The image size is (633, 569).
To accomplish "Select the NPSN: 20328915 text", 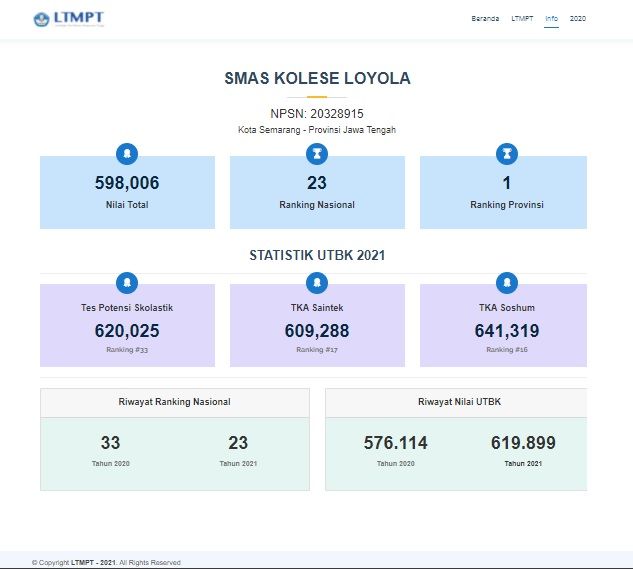I will (317, 114).
